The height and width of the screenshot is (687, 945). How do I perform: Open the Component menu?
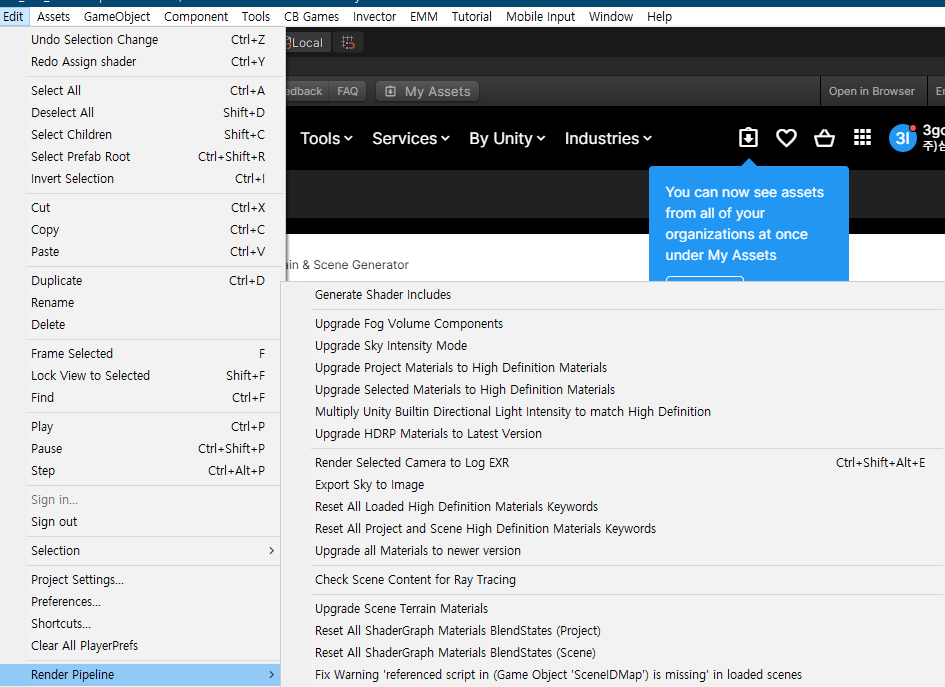click(x=196, y=17)
